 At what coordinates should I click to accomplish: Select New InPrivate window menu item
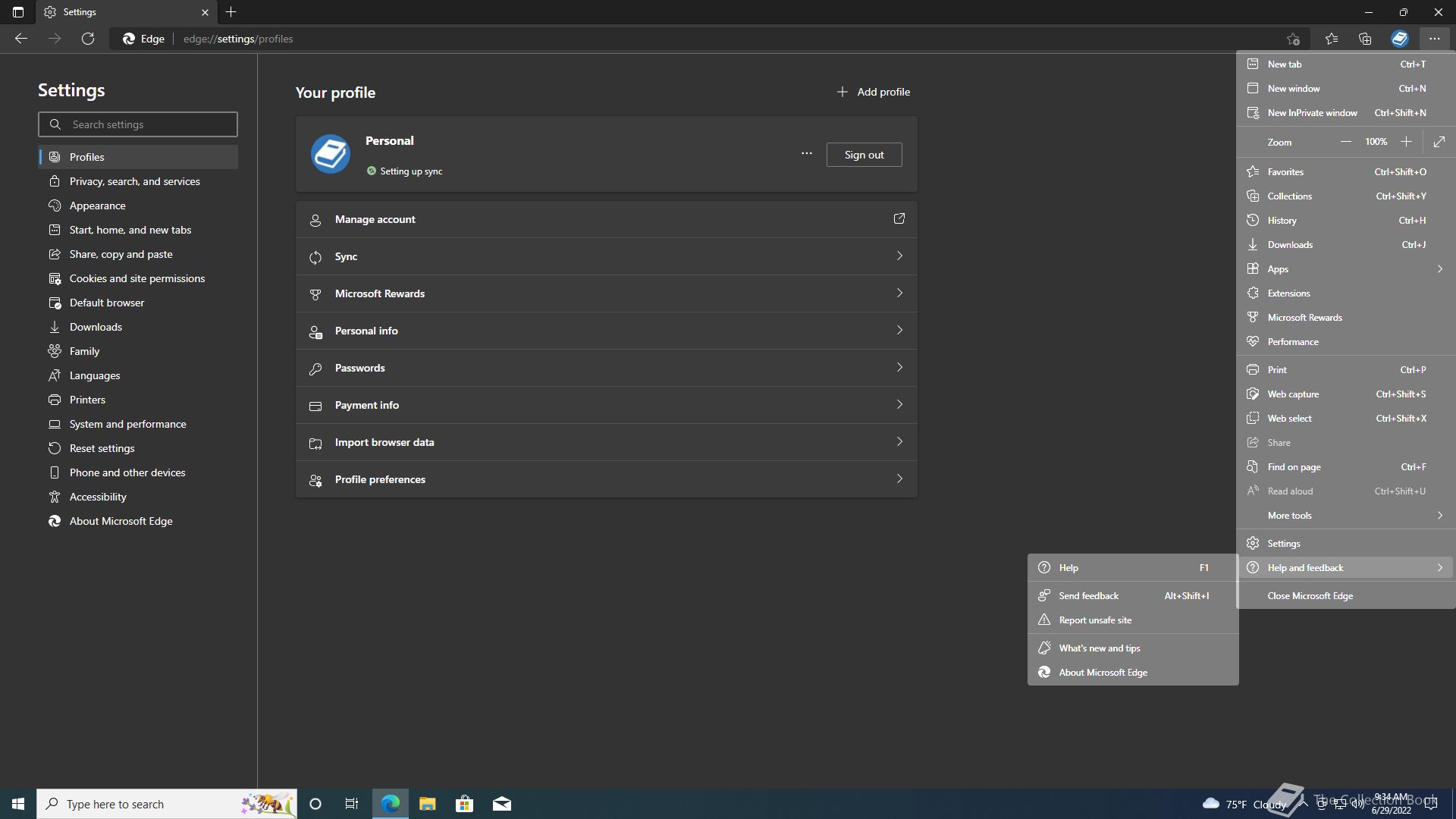(1346, 113)
